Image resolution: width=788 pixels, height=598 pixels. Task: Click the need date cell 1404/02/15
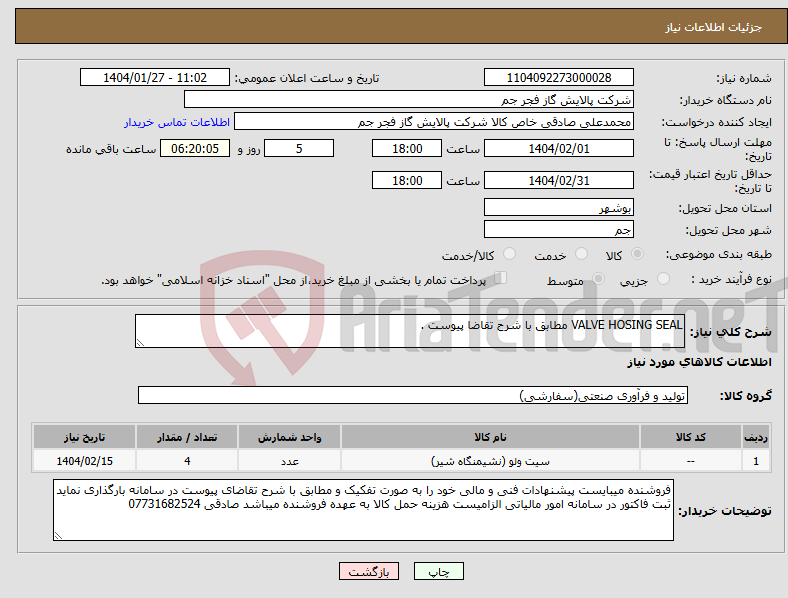(x=84, y=461)
